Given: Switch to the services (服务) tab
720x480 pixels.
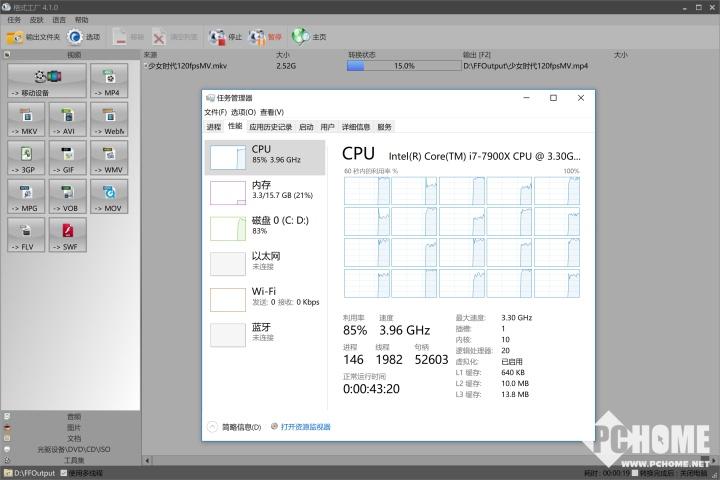Looking at the screenshot, I should [x=384, y=127].
